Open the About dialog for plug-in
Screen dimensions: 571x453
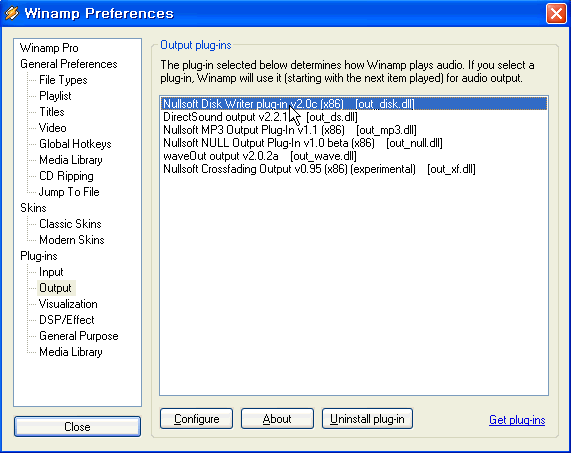pyautogui.click(x=277, y=419)
